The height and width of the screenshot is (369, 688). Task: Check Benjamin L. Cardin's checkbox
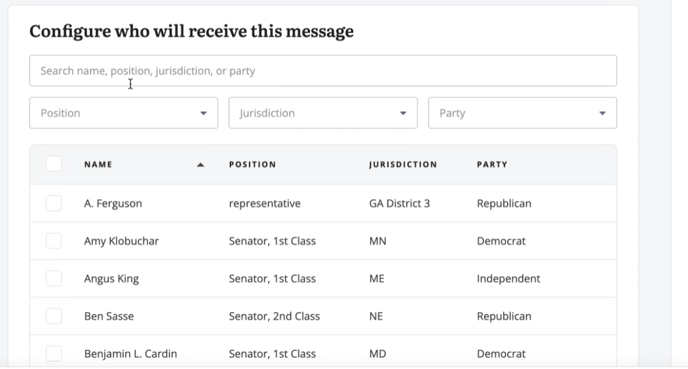click(x=54, y=354)
